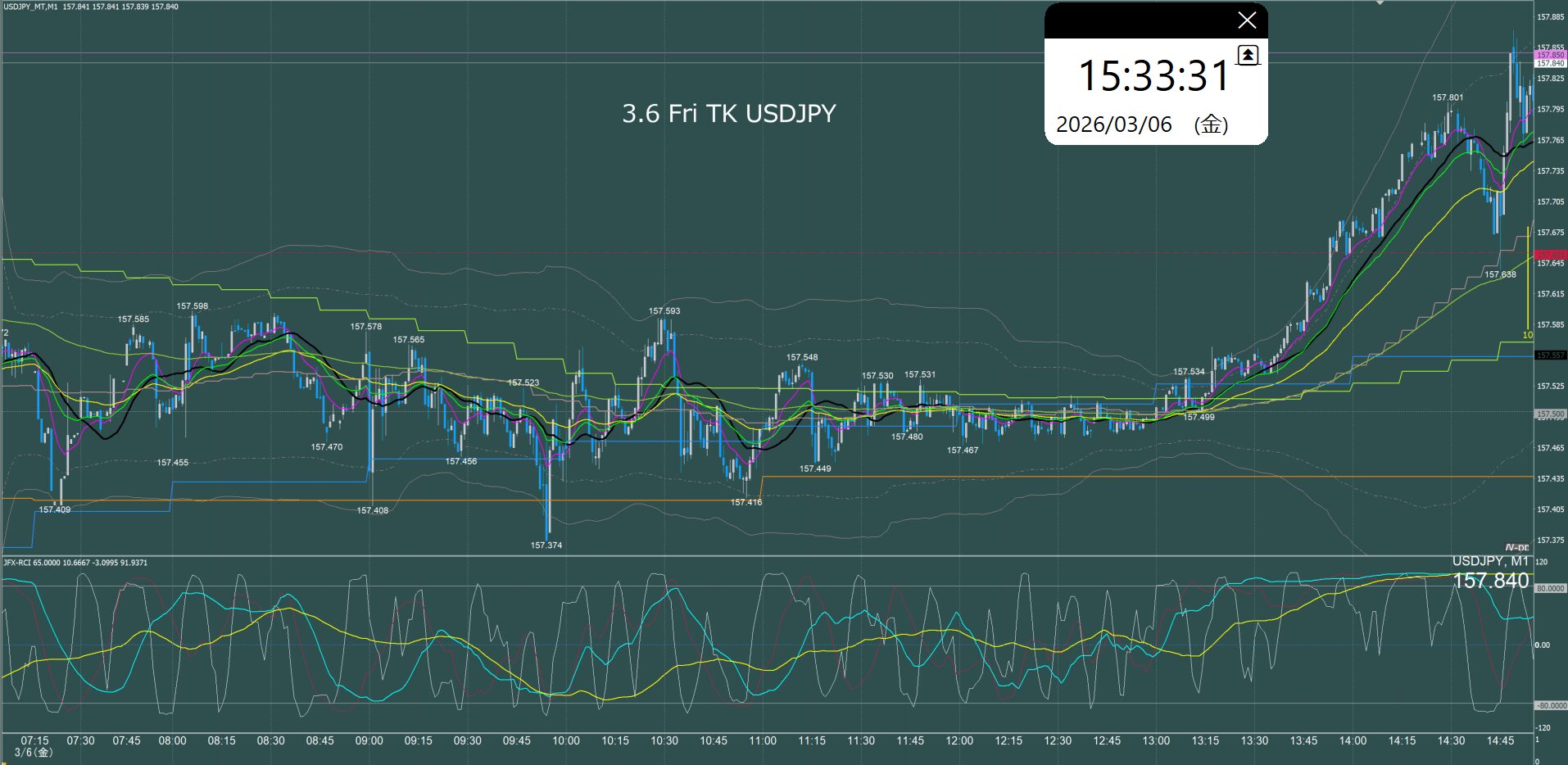Screen dimensions: 1568x765
Task: Click the USDJPY_MT,M1 symbol header text
Action: (x=30, y=7)
